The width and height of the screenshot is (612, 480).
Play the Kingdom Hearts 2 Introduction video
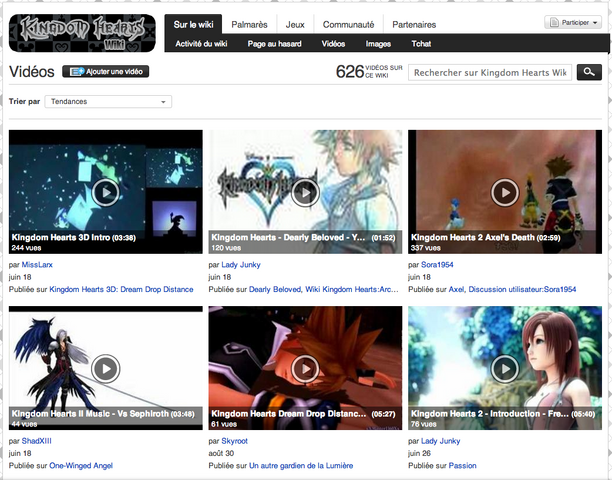click(505, 368)
